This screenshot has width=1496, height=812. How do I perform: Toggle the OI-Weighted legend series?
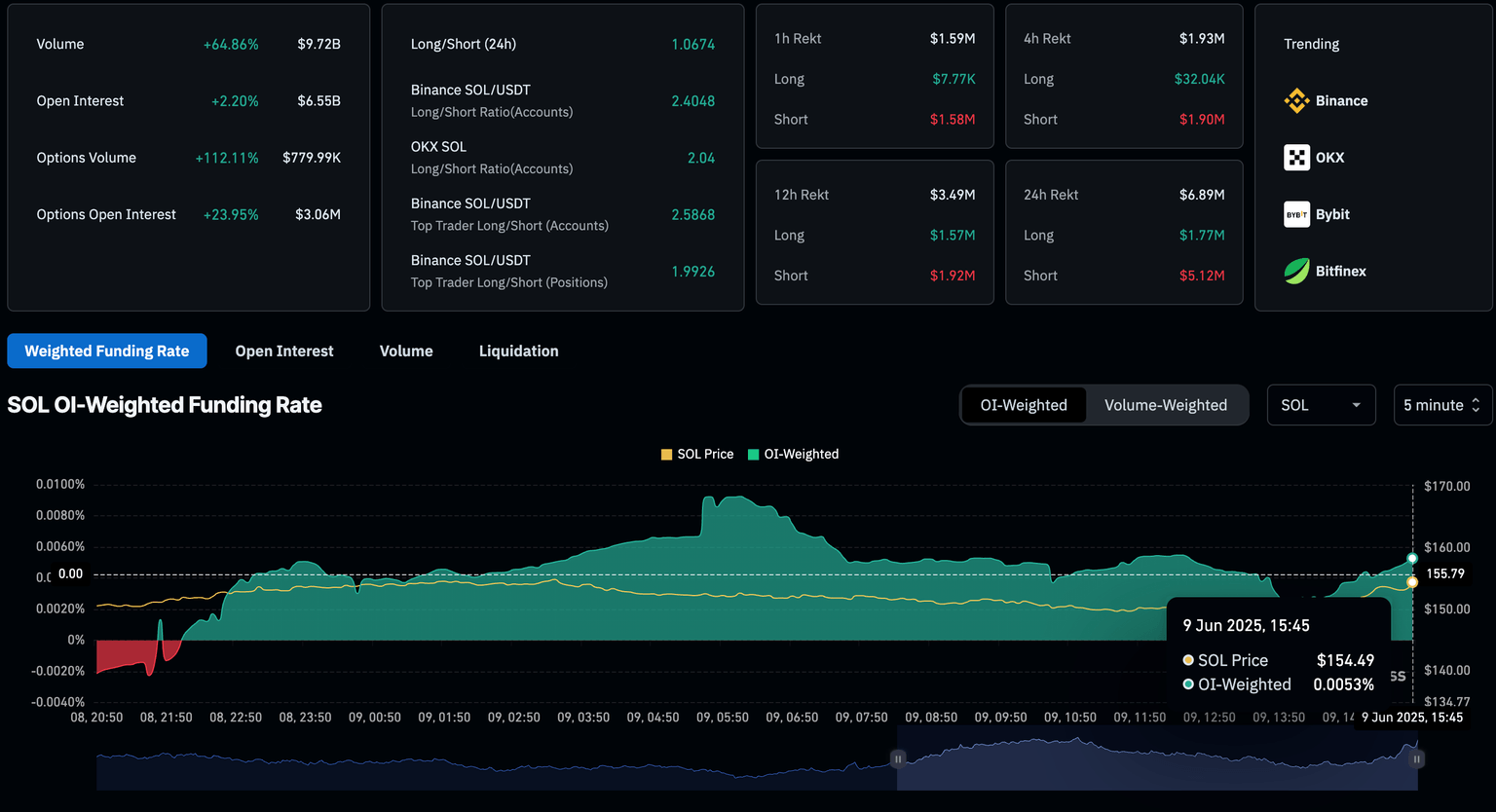pyautogui.click(x=793, y=455)
